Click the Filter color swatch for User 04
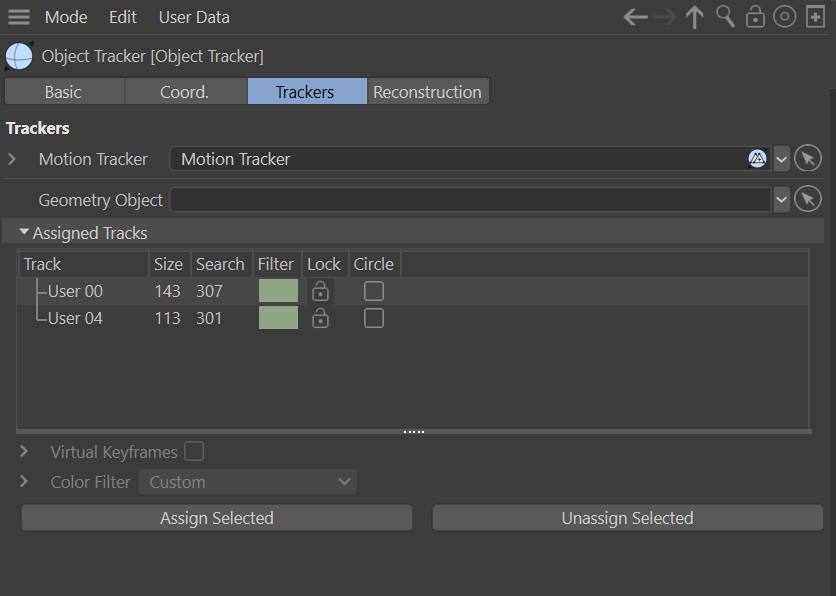The width and height of the screenshot is (836, 596). 278,318
